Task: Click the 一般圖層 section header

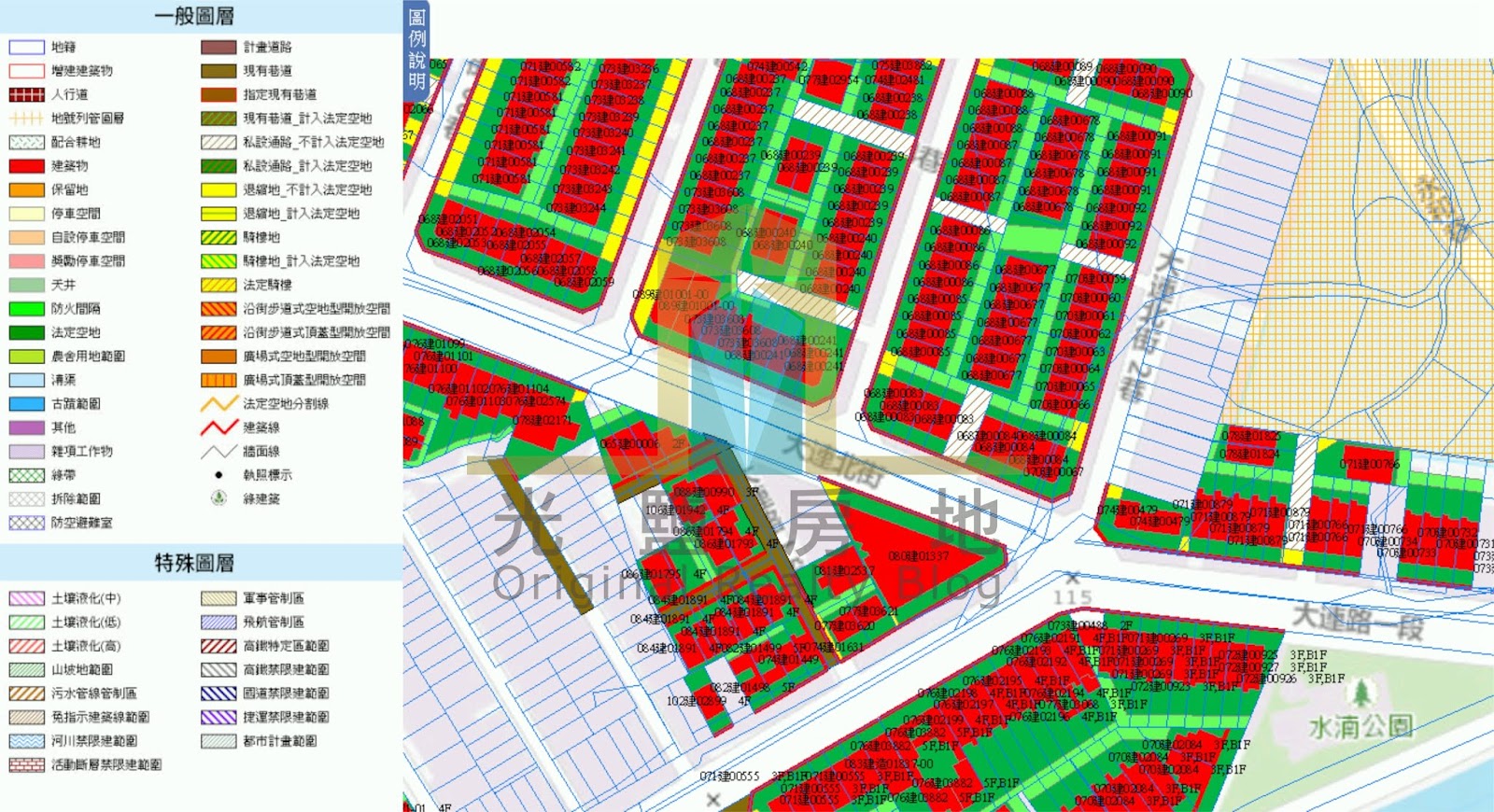Action: coord(194,16)
